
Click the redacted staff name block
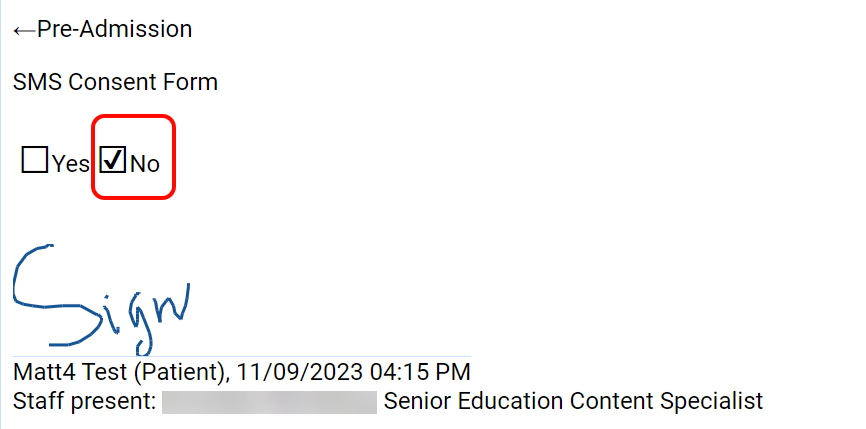pos(269,402)
